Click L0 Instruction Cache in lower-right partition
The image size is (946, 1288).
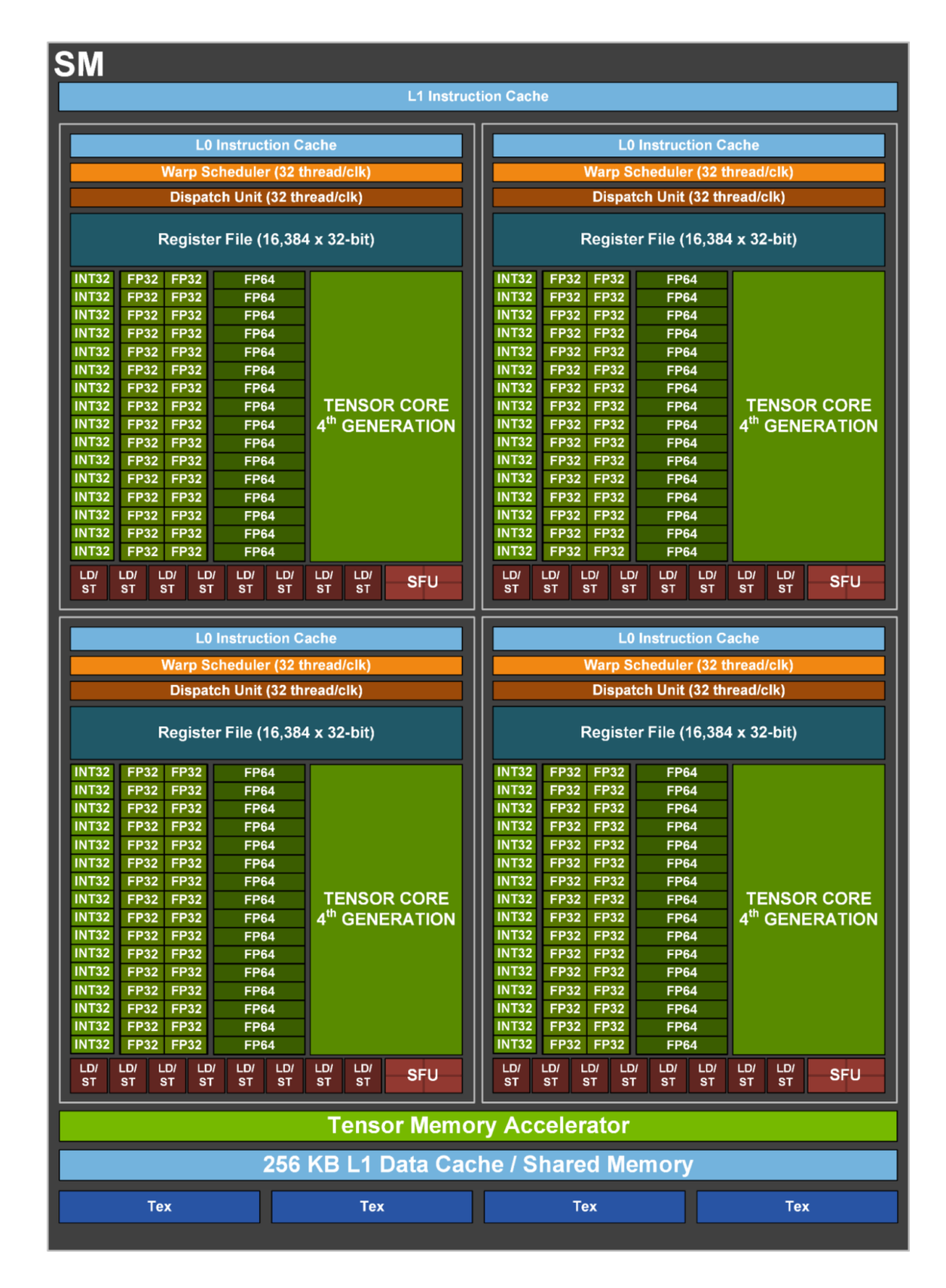click(x=688, y=638)
